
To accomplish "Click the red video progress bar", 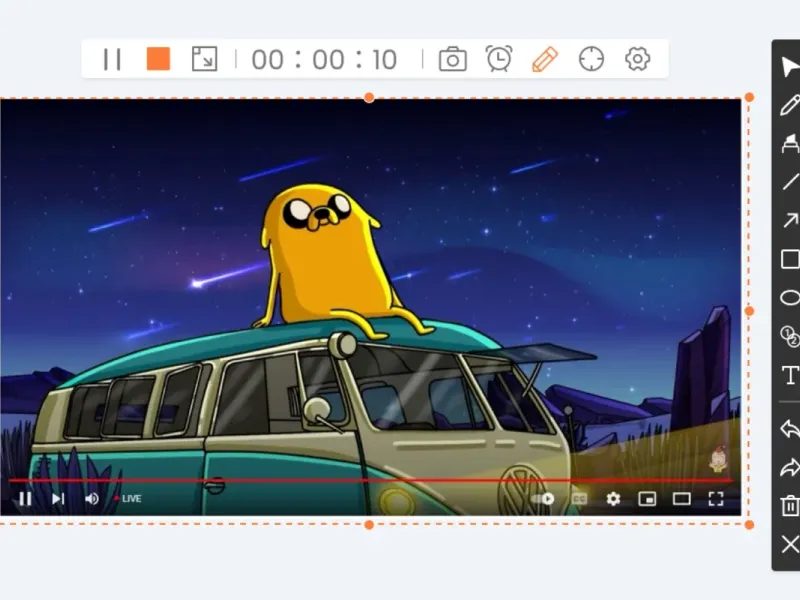I will click(x=371, y=481).
